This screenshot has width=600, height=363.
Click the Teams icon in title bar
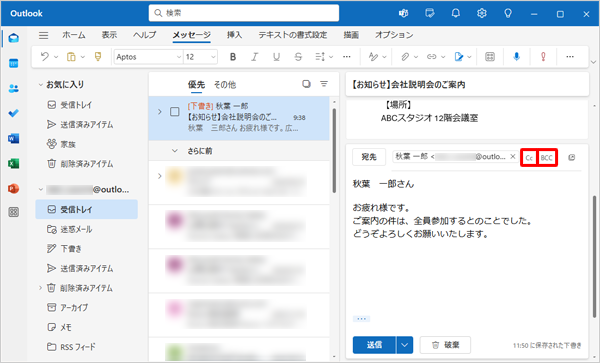pos(403,13)
